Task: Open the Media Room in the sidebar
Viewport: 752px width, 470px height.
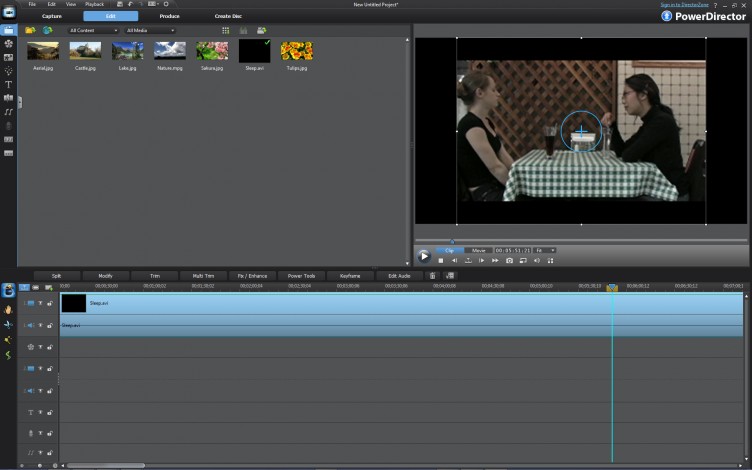Action: (x=8, y=30)
